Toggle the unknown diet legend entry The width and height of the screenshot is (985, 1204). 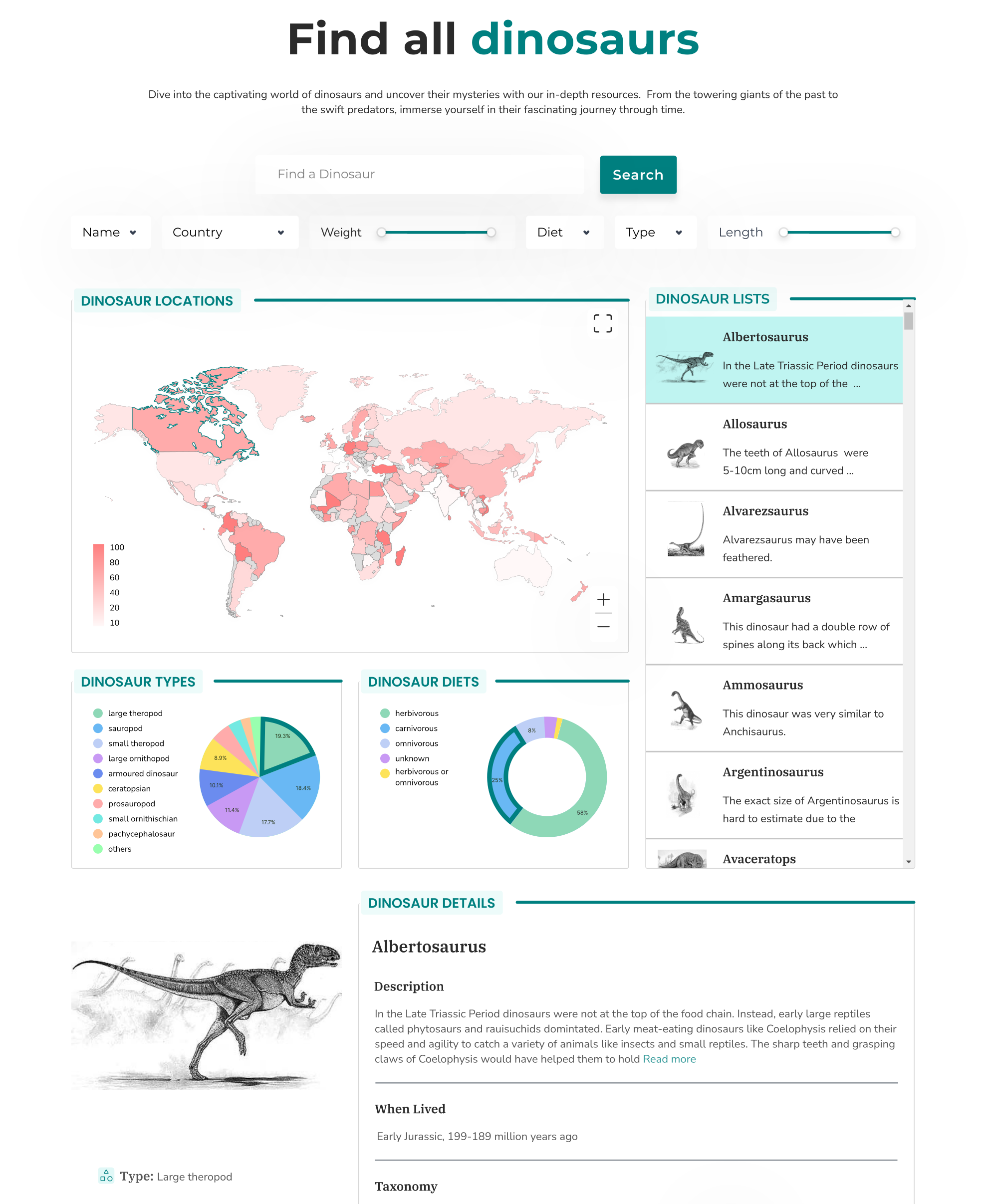(x=405, y=758)
